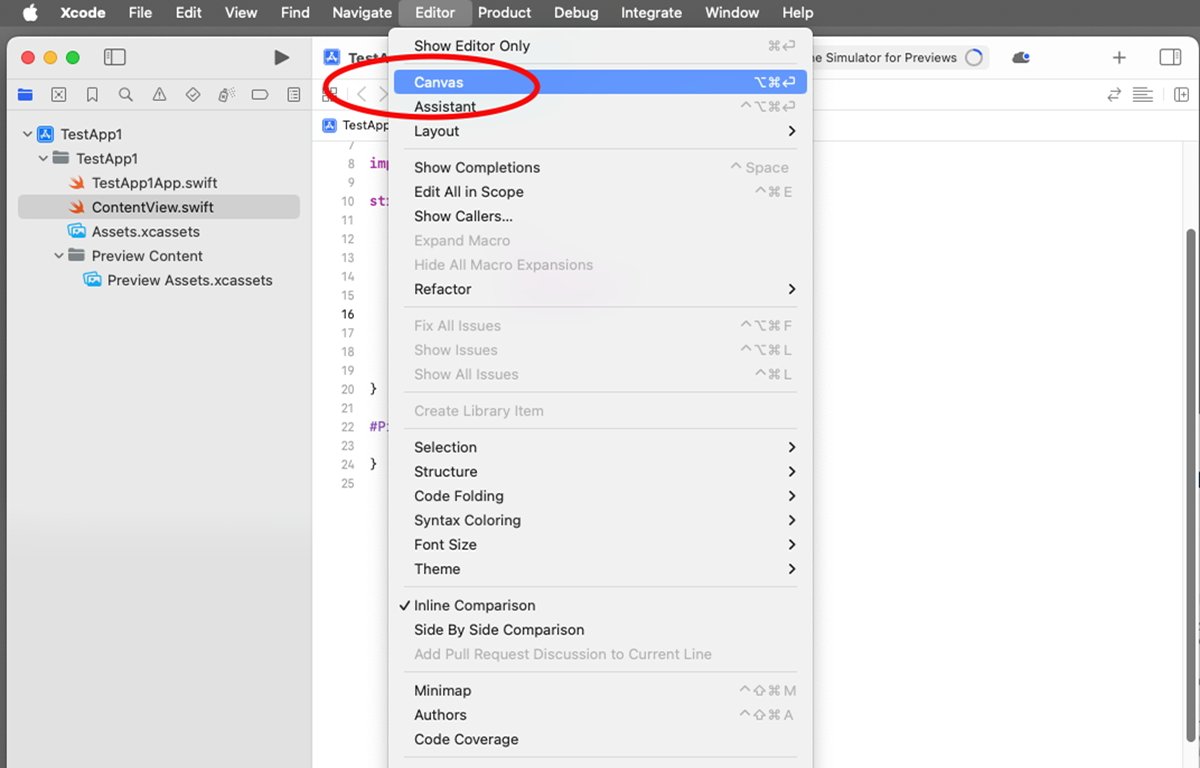Open the Bookmark navigator icon
Screen dimensions: 1200x768
coord(92,95)
